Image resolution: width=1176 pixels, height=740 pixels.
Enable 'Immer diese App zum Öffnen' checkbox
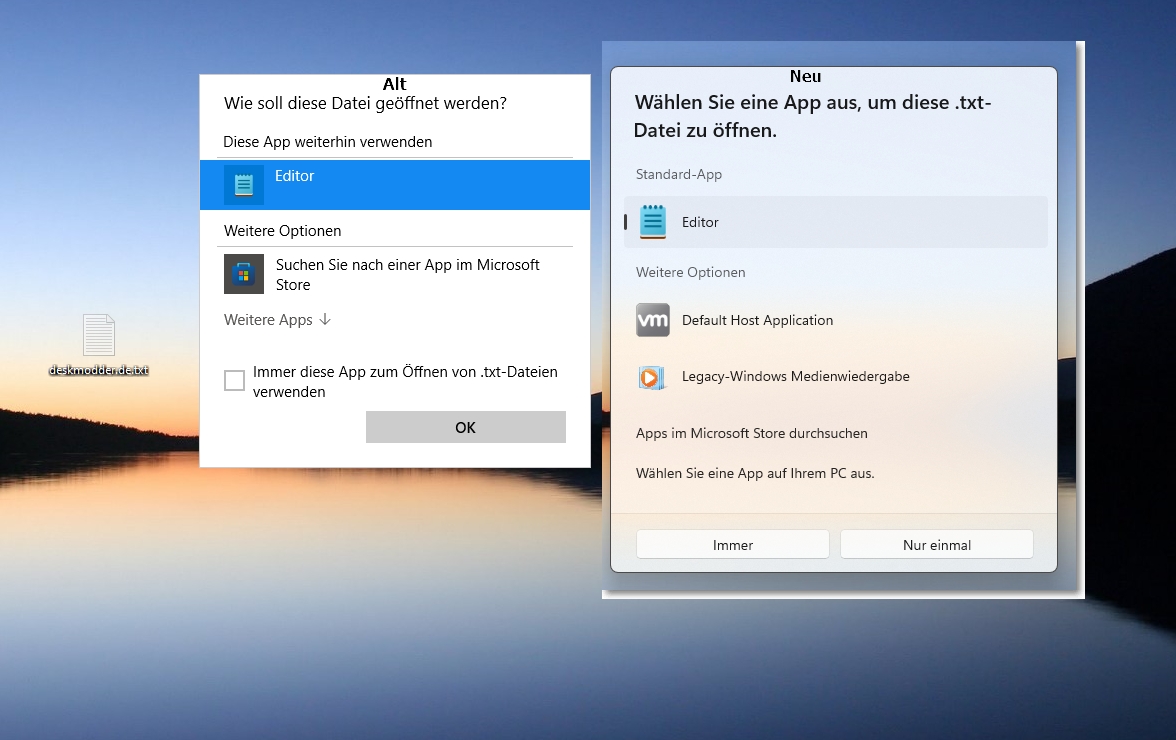(x=234, y=381)
